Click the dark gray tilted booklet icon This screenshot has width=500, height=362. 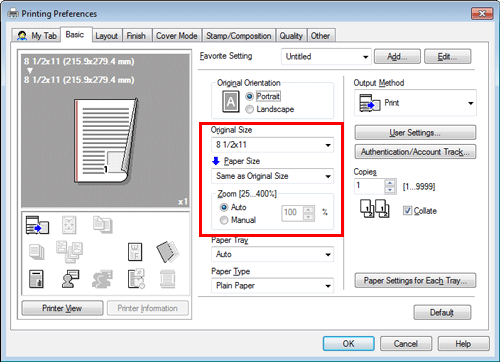pos(168,252)
